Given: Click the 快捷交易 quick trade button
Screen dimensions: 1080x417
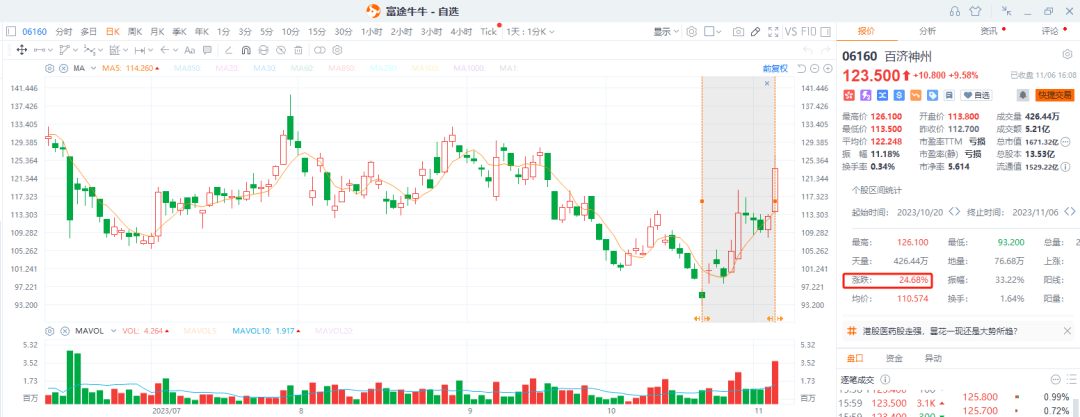Looking at the screenshot, I should (1055, 95).
